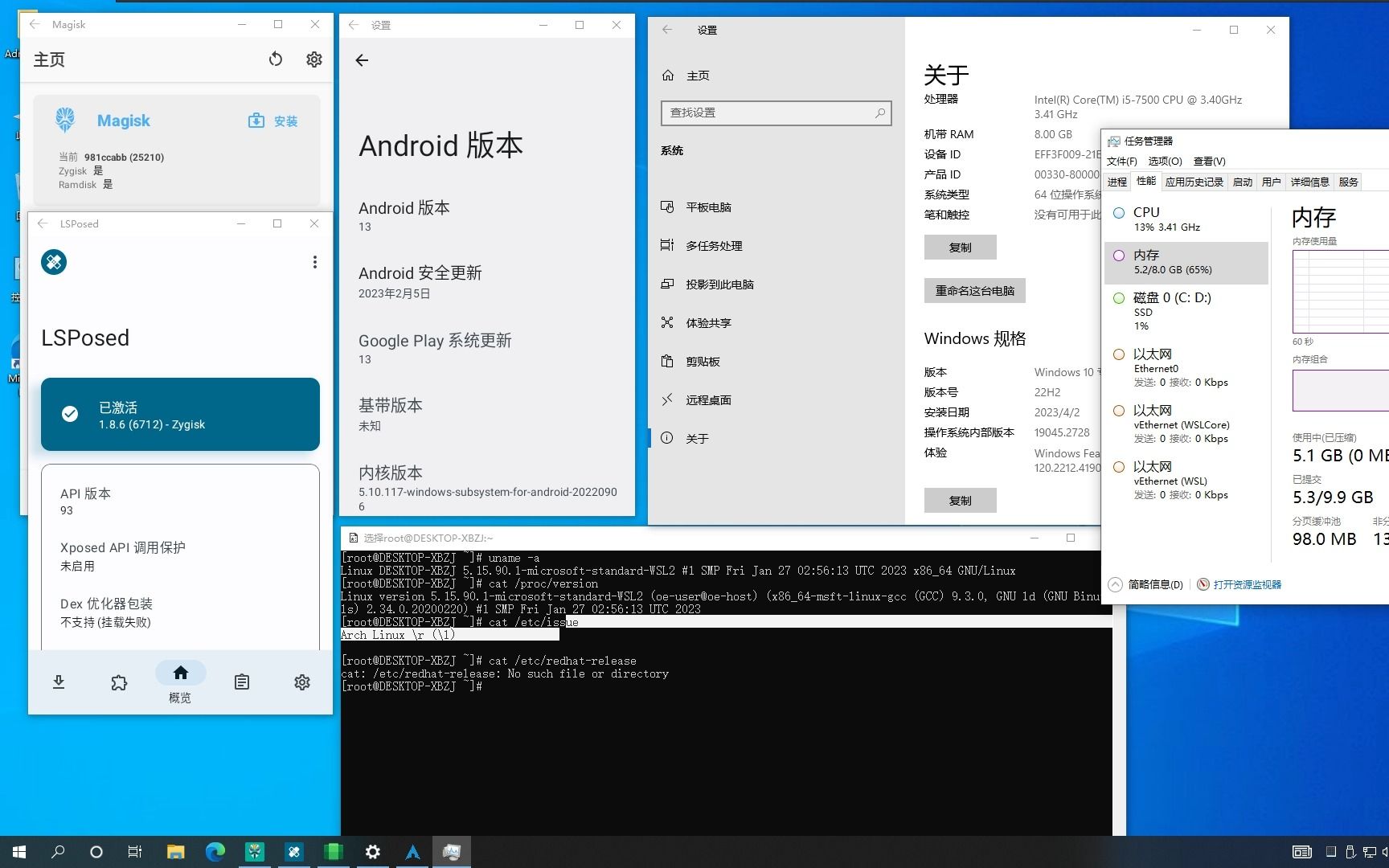Click back arrow in Windows Settings
1389x868 pixels.
[667, 30]
